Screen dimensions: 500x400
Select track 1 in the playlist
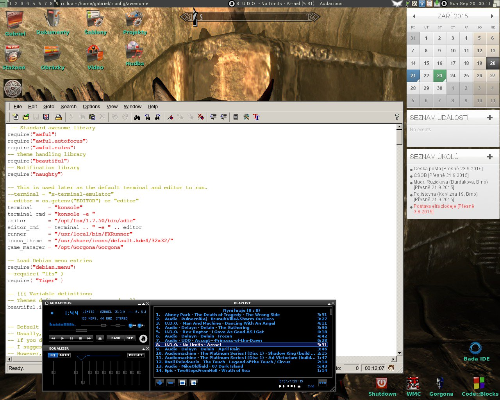(241, 314)
